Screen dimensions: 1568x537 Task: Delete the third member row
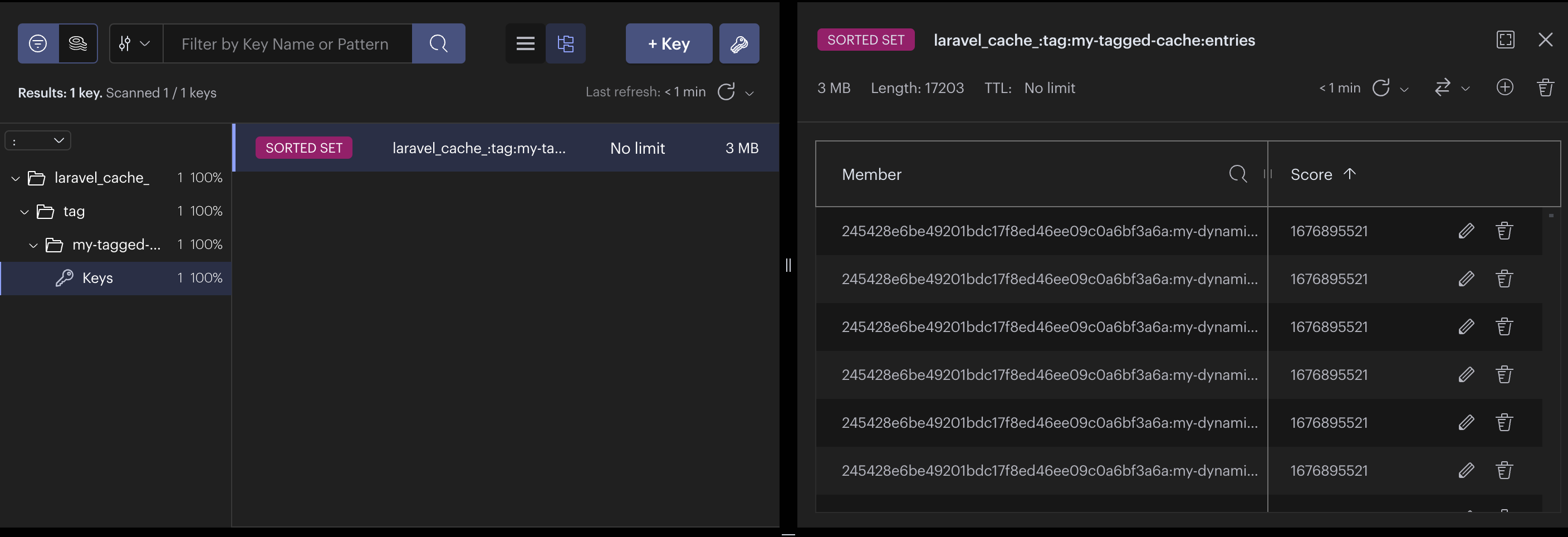pyautogui.click(x=1504, y=327)
